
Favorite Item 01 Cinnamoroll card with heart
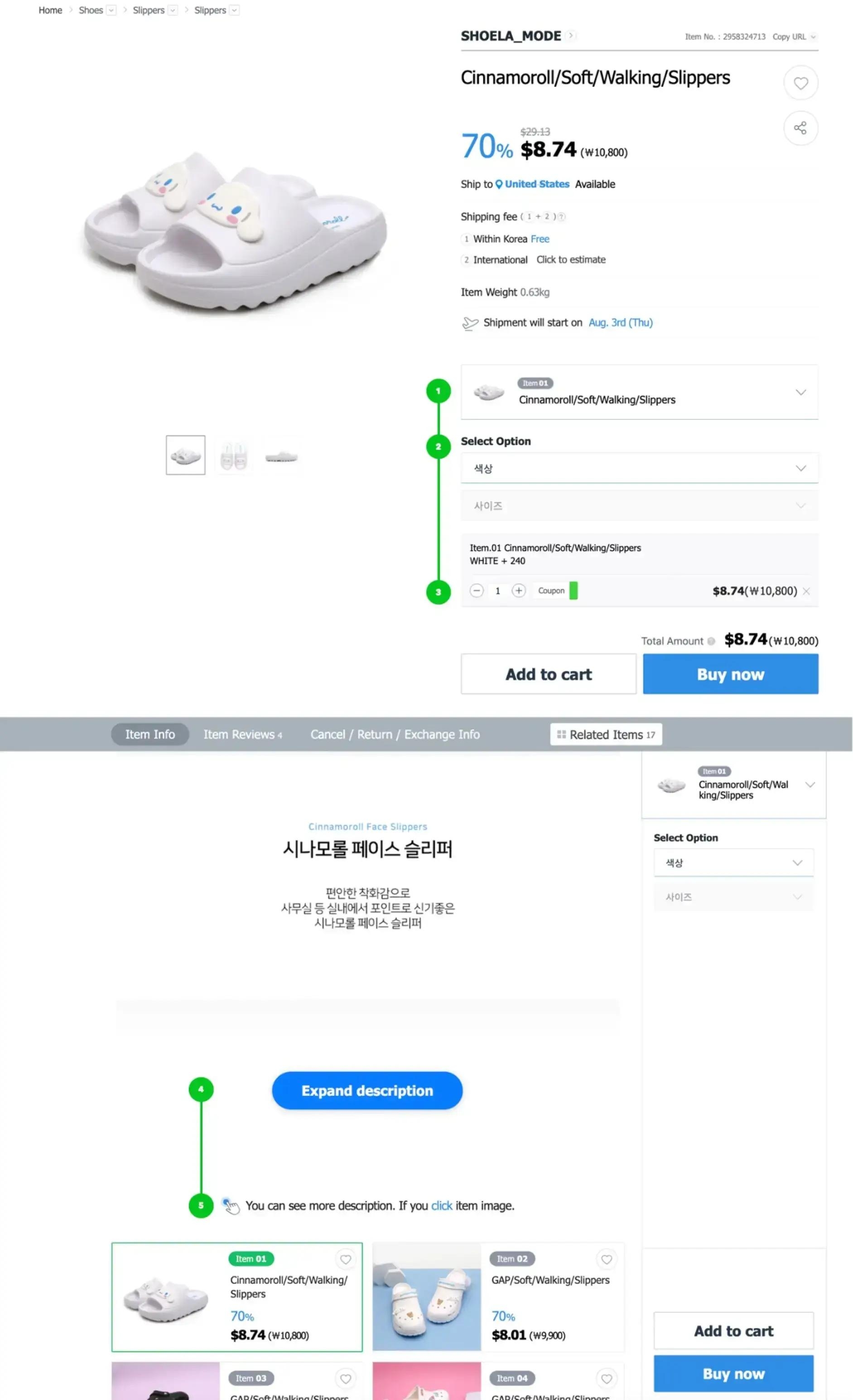pos(346,1259)
